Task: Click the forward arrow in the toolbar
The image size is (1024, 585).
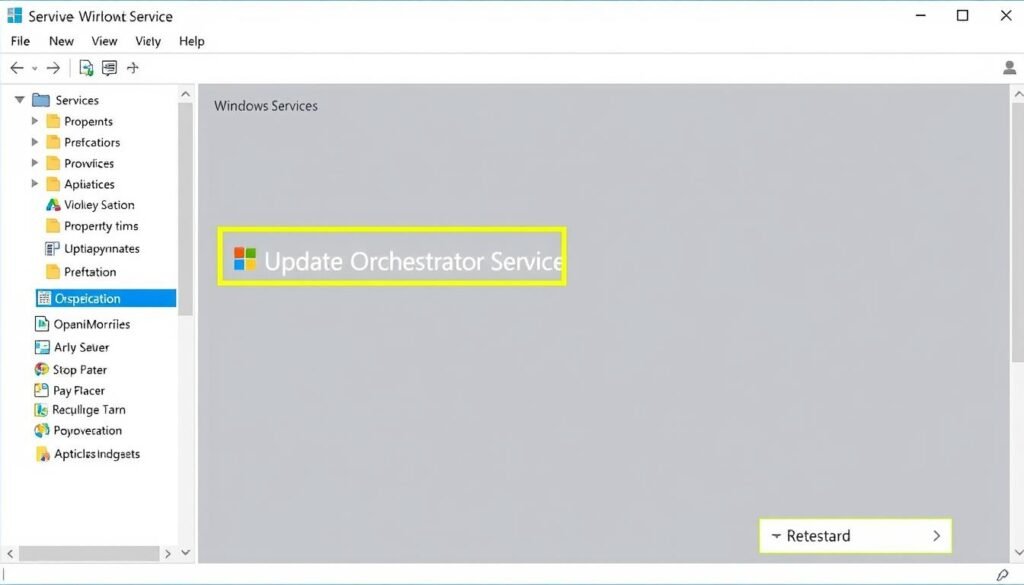Action: 54,68
